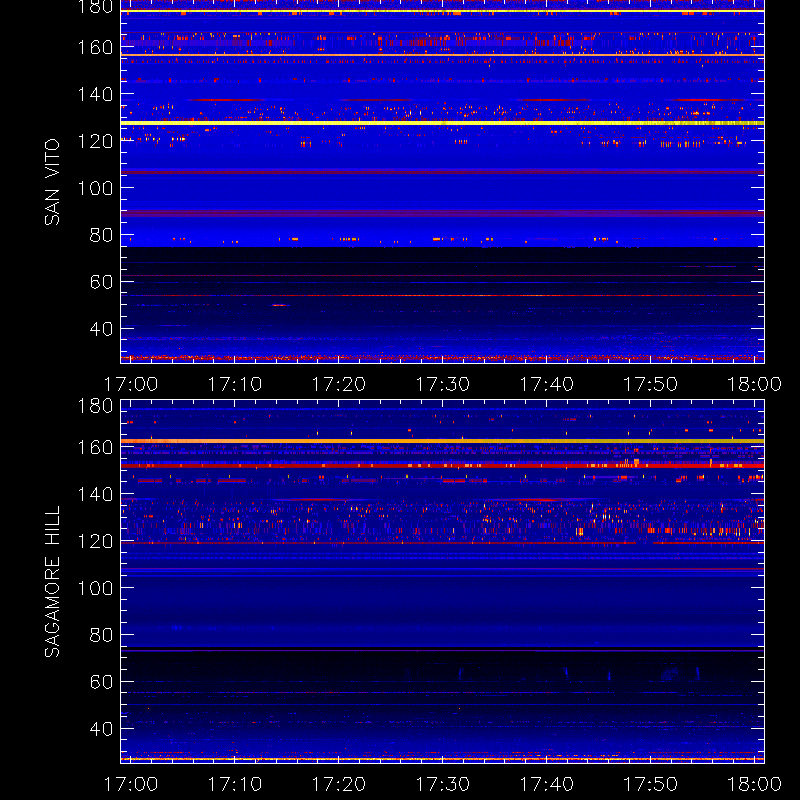This screenshot has height=800, width=800.
Task: Click 17:00 time label below San Vito plot
Action: (x=131, y=384)
